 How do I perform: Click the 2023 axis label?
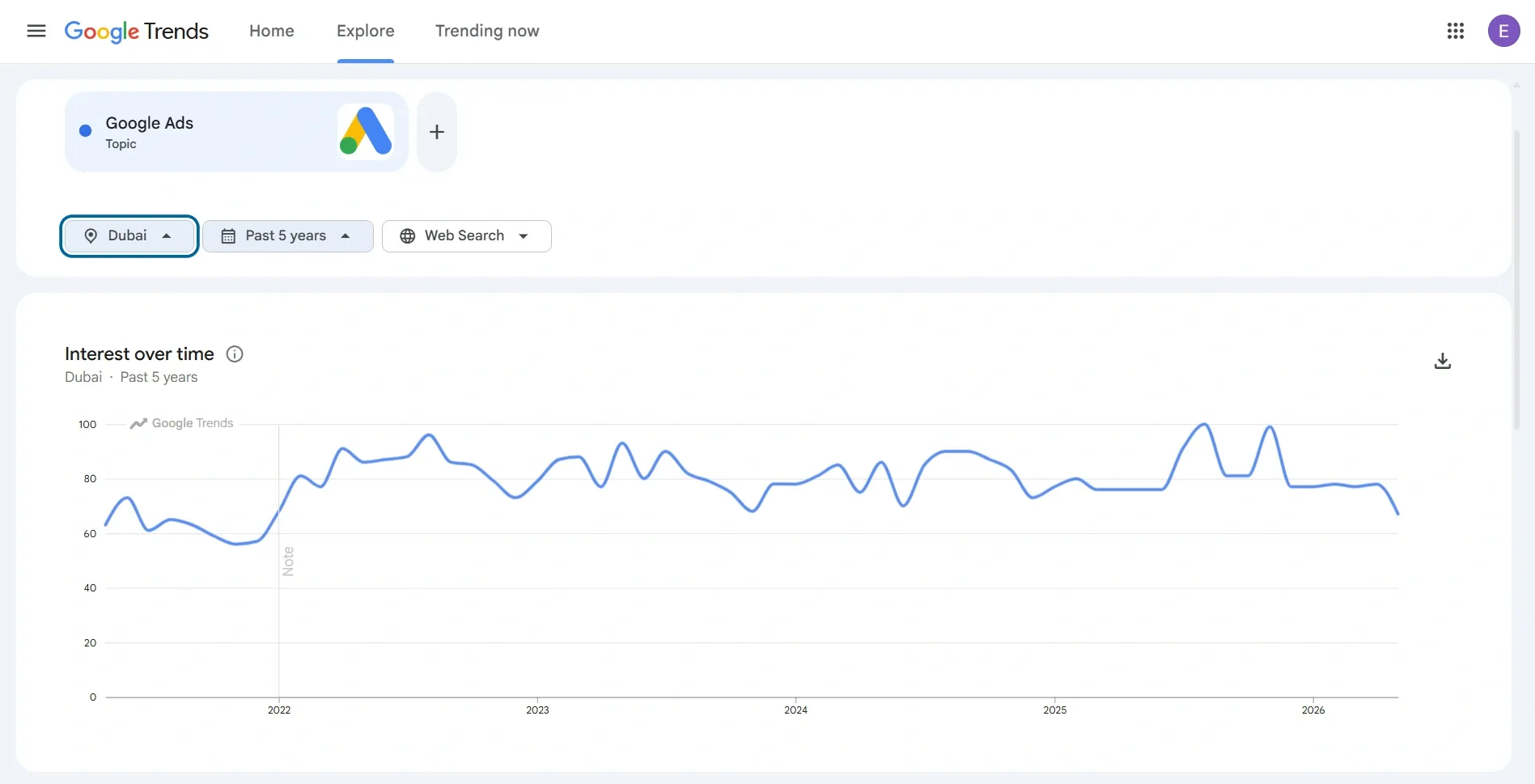(537, 710)
